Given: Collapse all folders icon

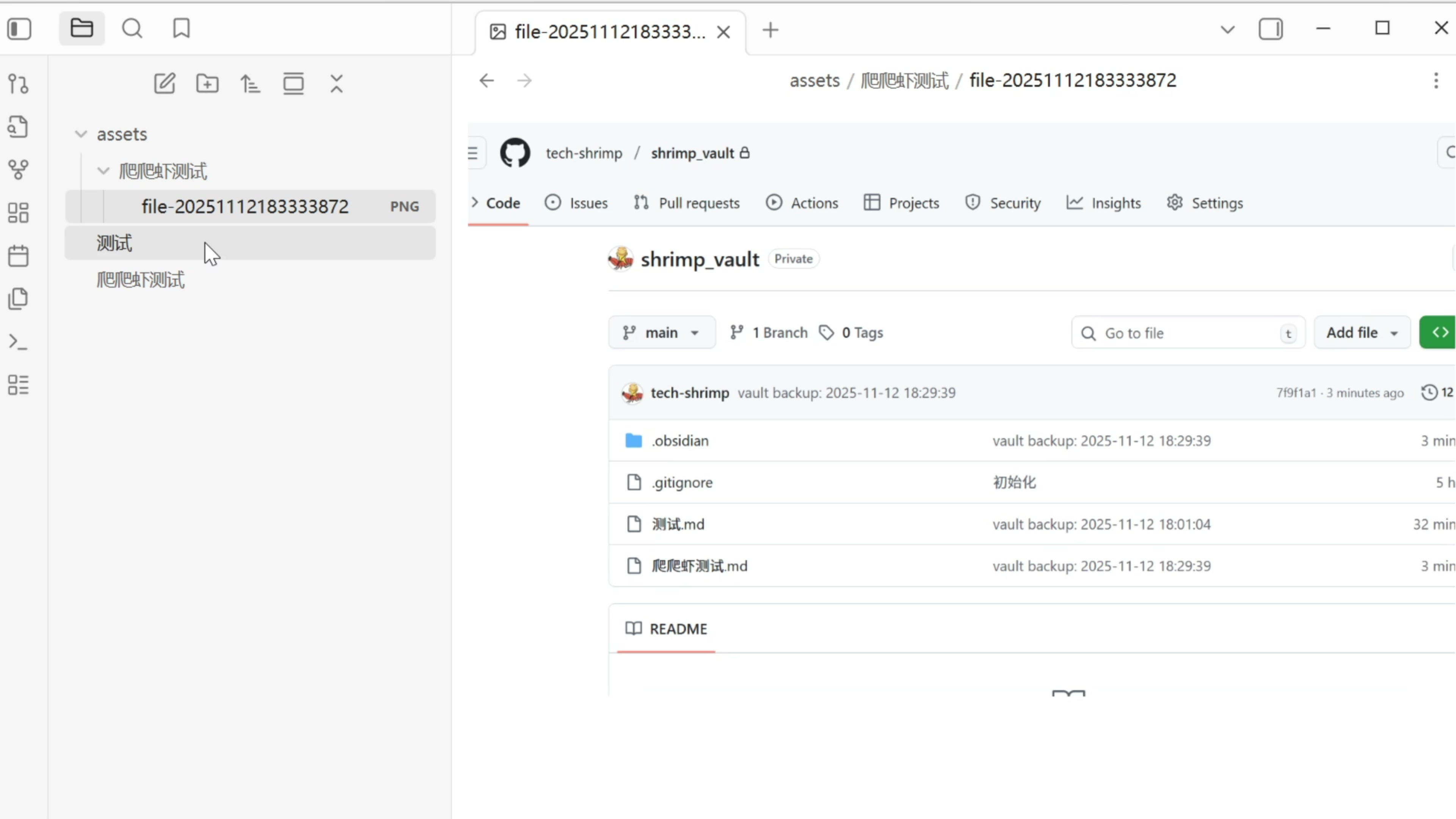Looking at the screenshot, I should point(337,84).
